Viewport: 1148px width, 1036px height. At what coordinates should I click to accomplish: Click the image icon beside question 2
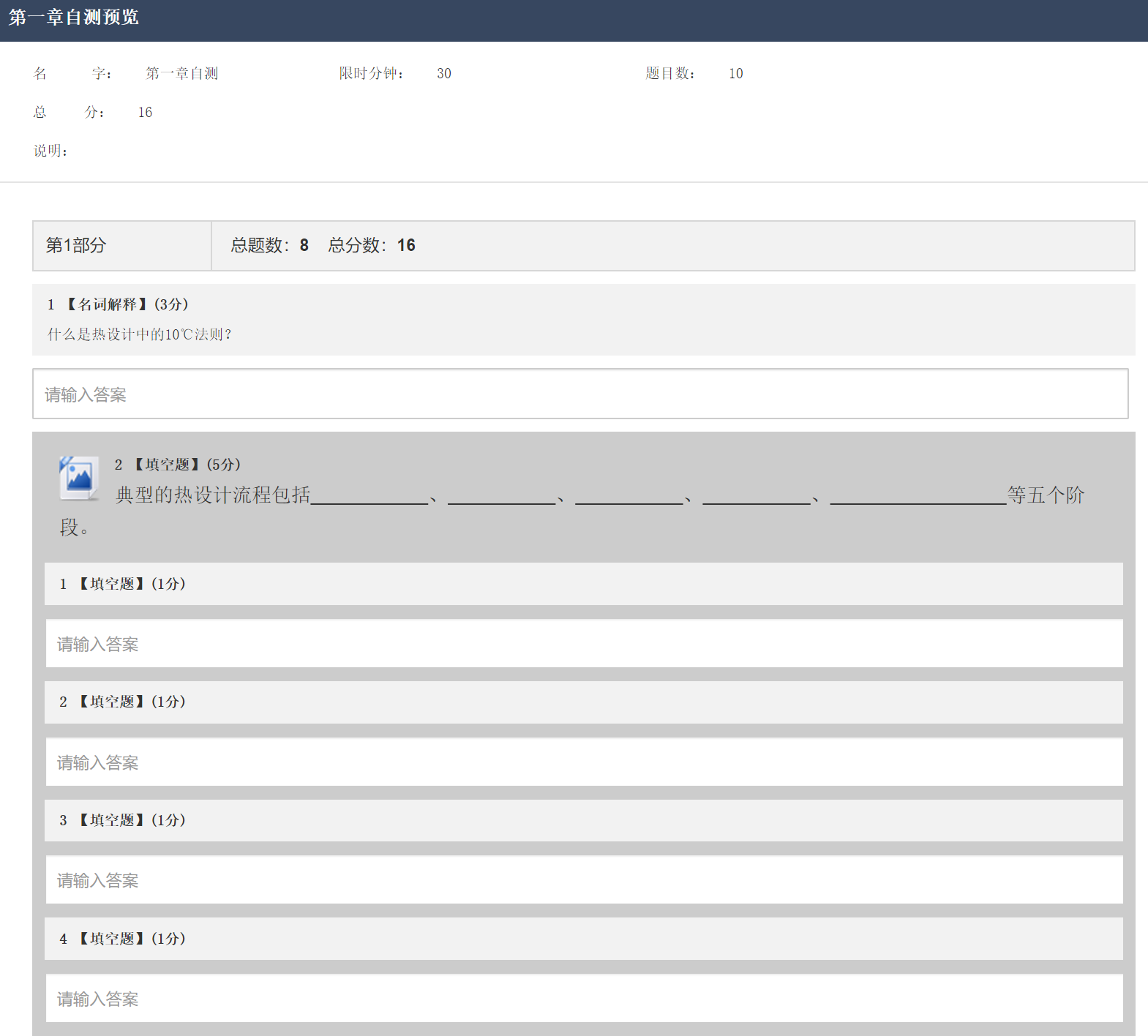(79, 478)
